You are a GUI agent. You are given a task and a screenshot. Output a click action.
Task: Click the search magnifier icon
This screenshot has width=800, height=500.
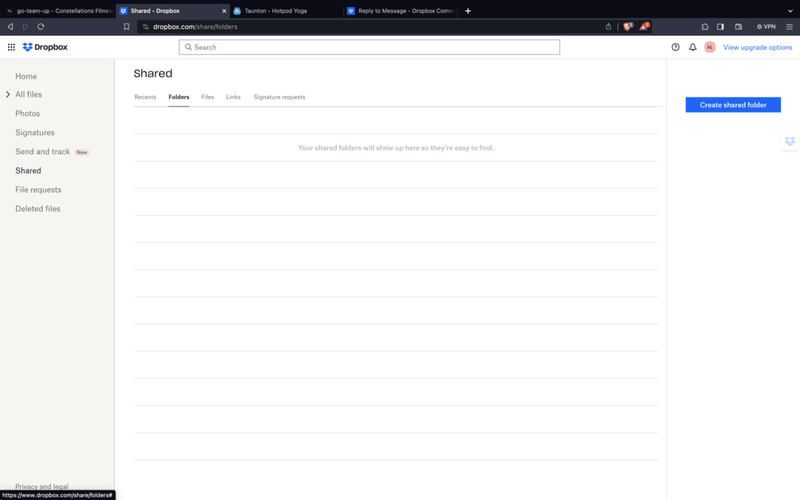pos(188,47)
